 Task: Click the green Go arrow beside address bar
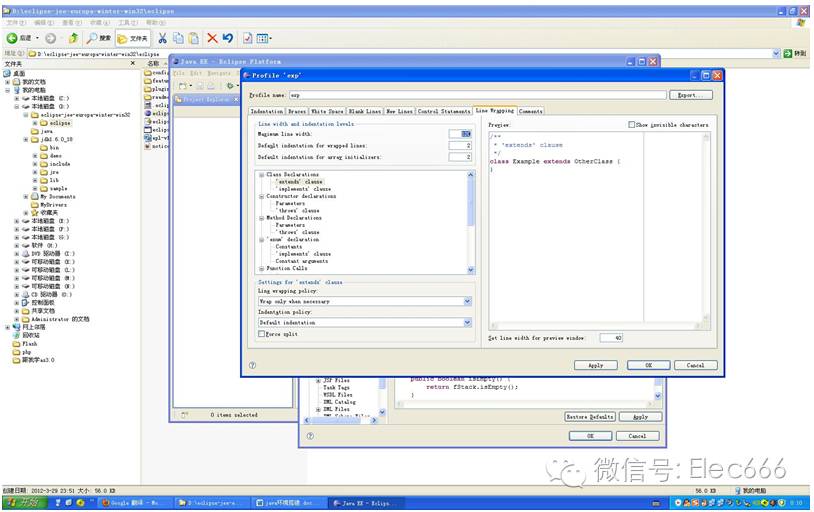[x=788, y=53]
